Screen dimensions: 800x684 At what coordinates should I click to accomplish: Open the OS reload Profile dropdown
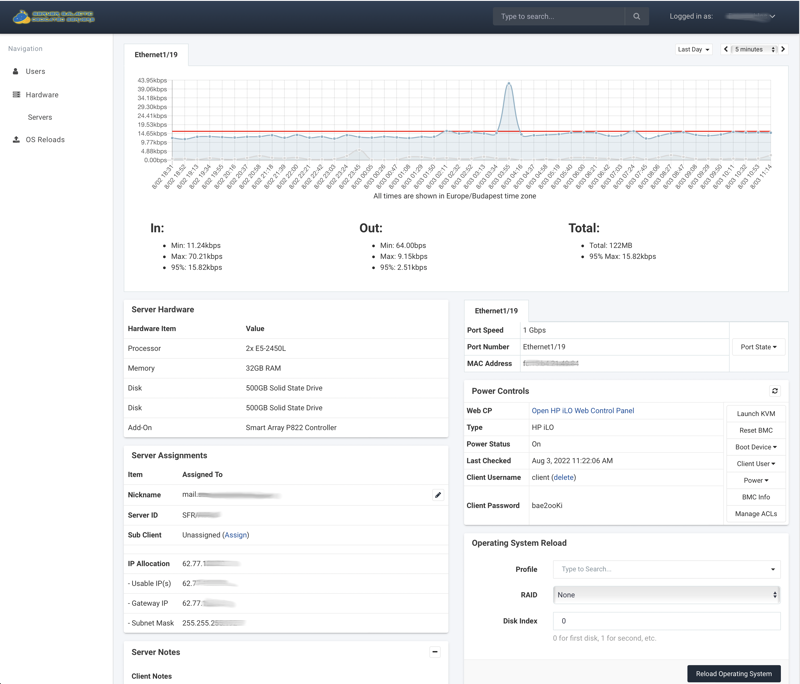(x=667, y=569)
